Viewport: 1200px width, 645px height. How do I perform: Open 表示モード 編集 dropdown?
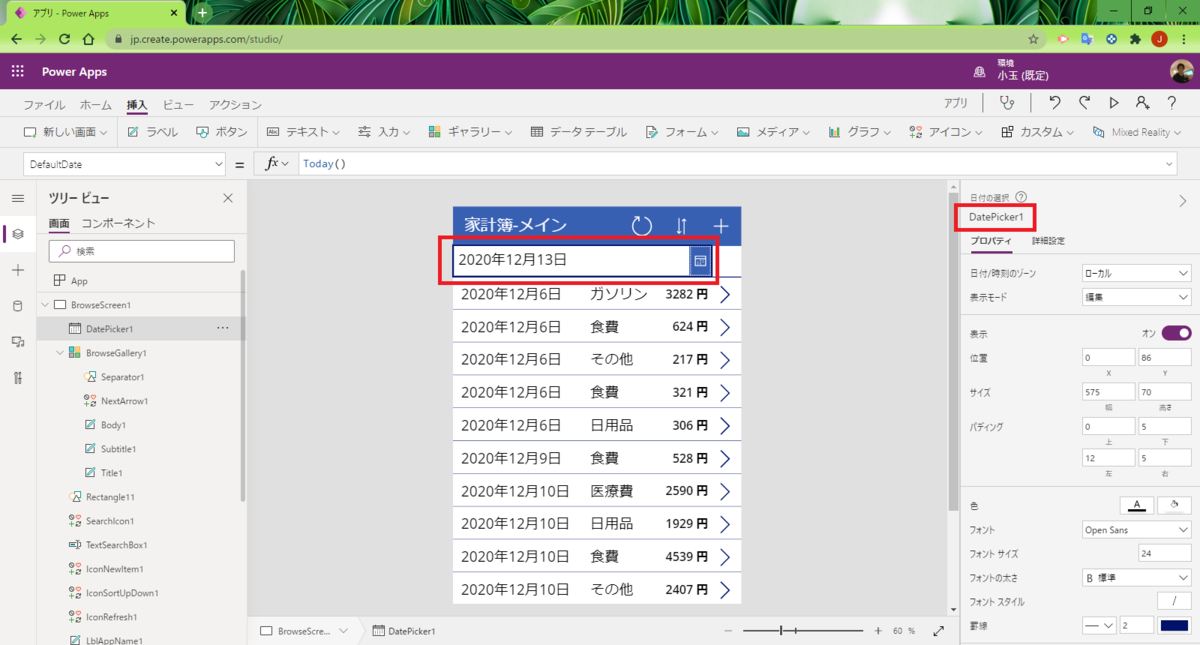(x=1136, y=297)
